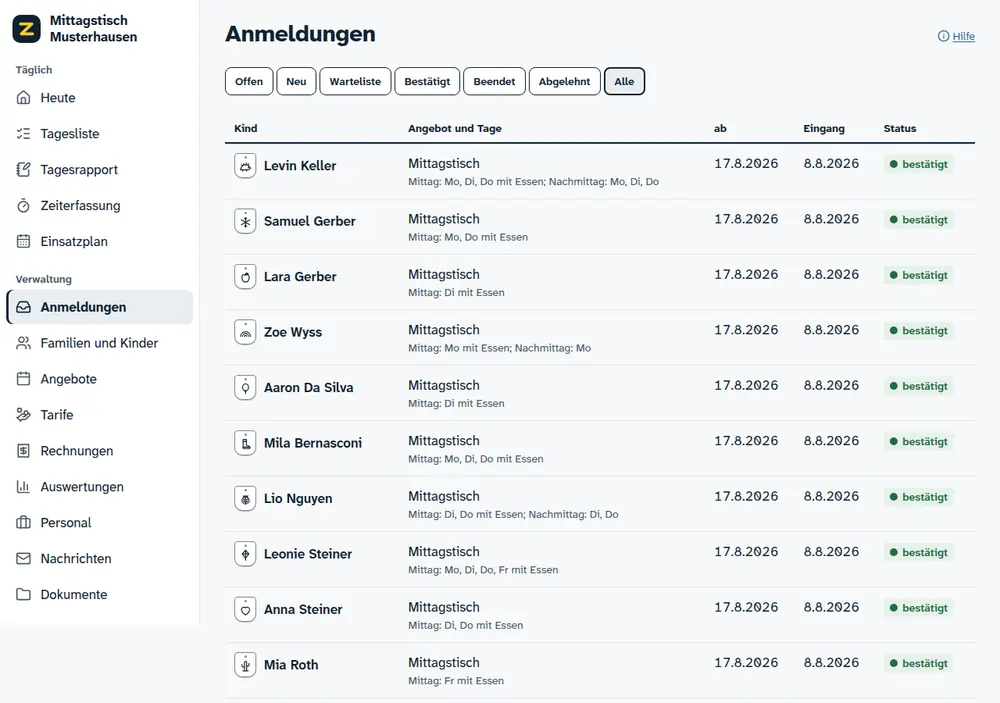
Task: Open the Nachrichten page
Action: pyautogui.click(x=99, y=558)
